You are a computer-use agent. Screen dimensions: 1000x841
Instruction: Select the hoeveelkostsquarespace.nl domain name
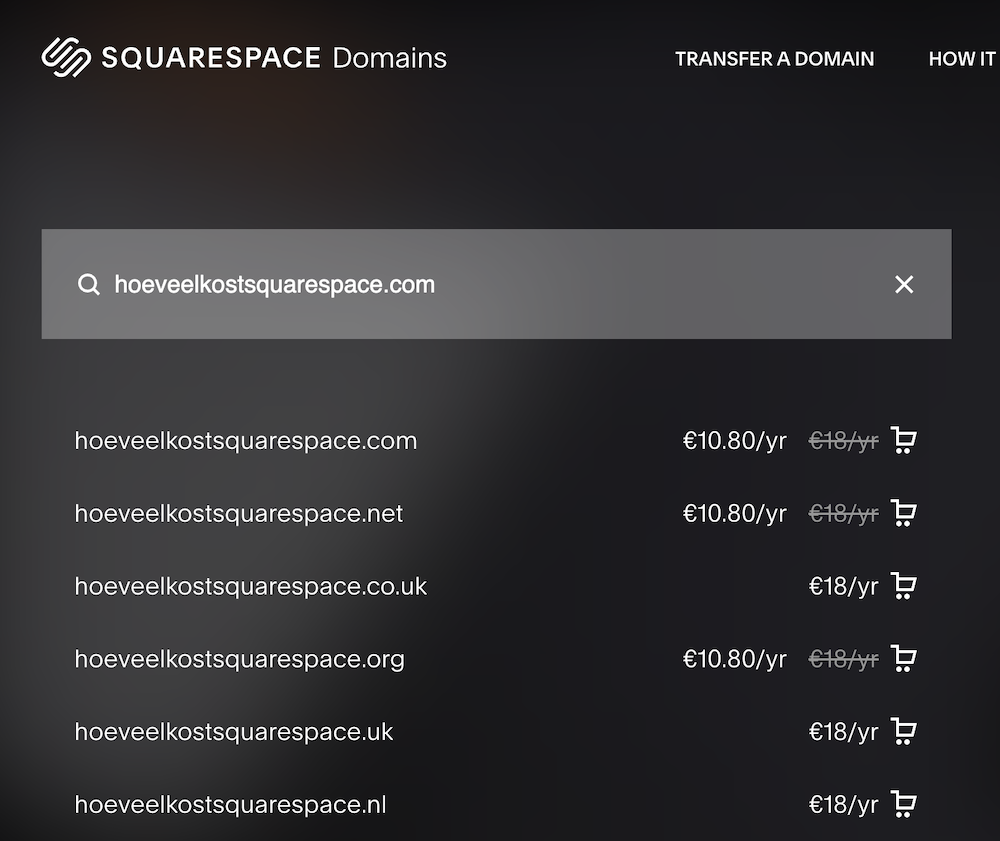230,805
